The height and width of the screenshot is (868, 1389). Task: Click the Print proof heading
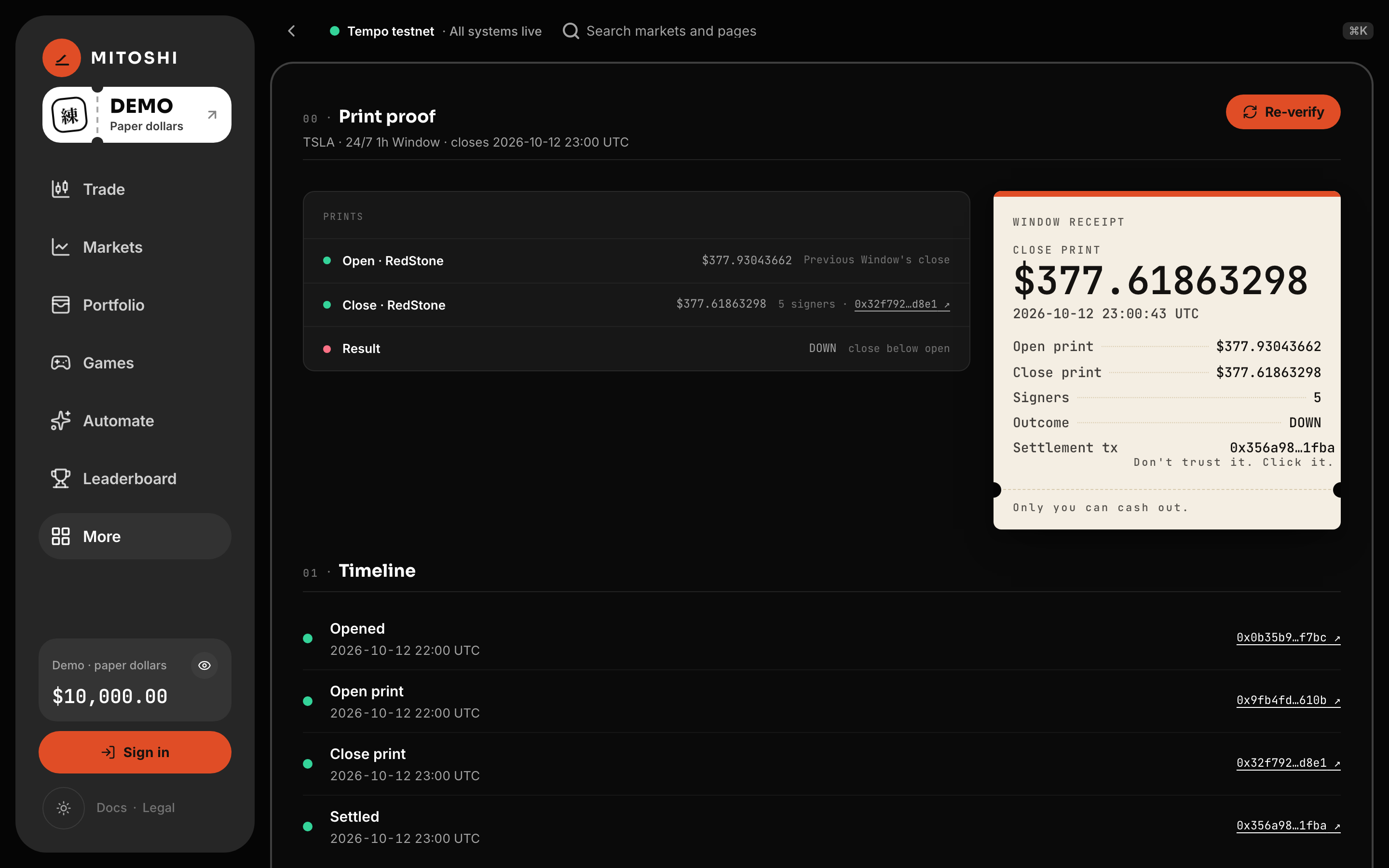tap(387, 117)
